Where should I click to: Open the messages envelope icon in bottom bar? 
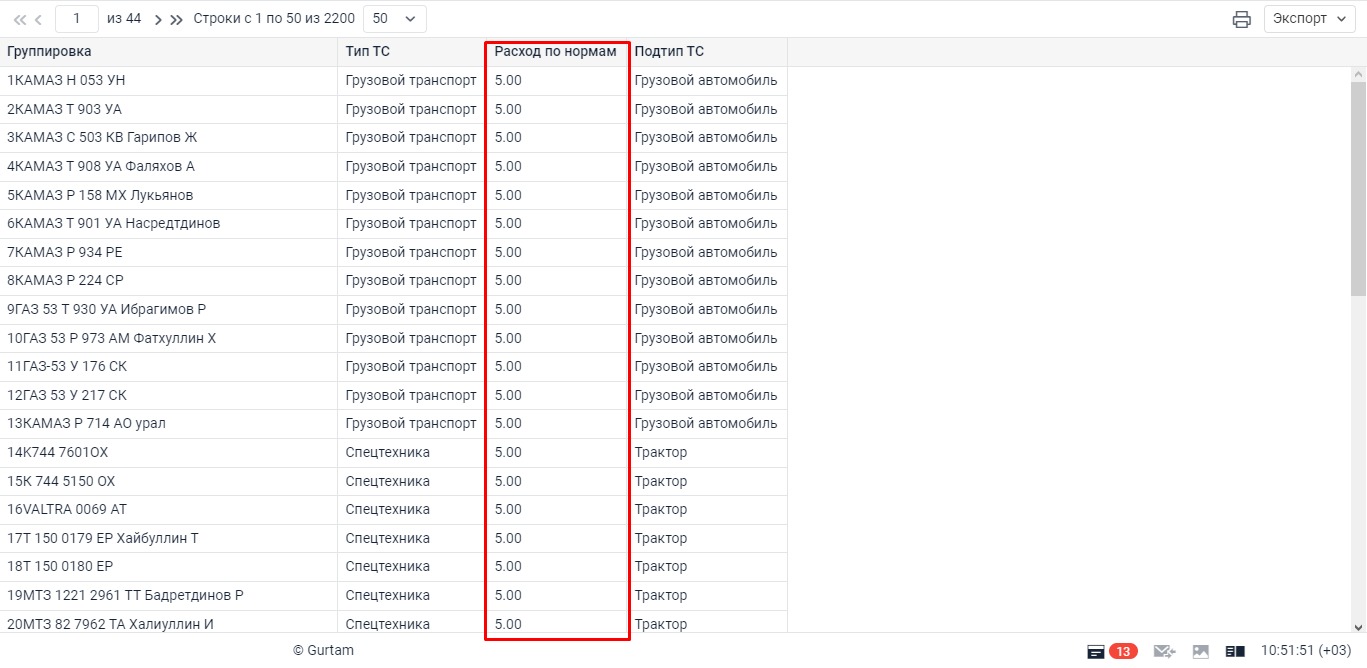point(1163,651)
